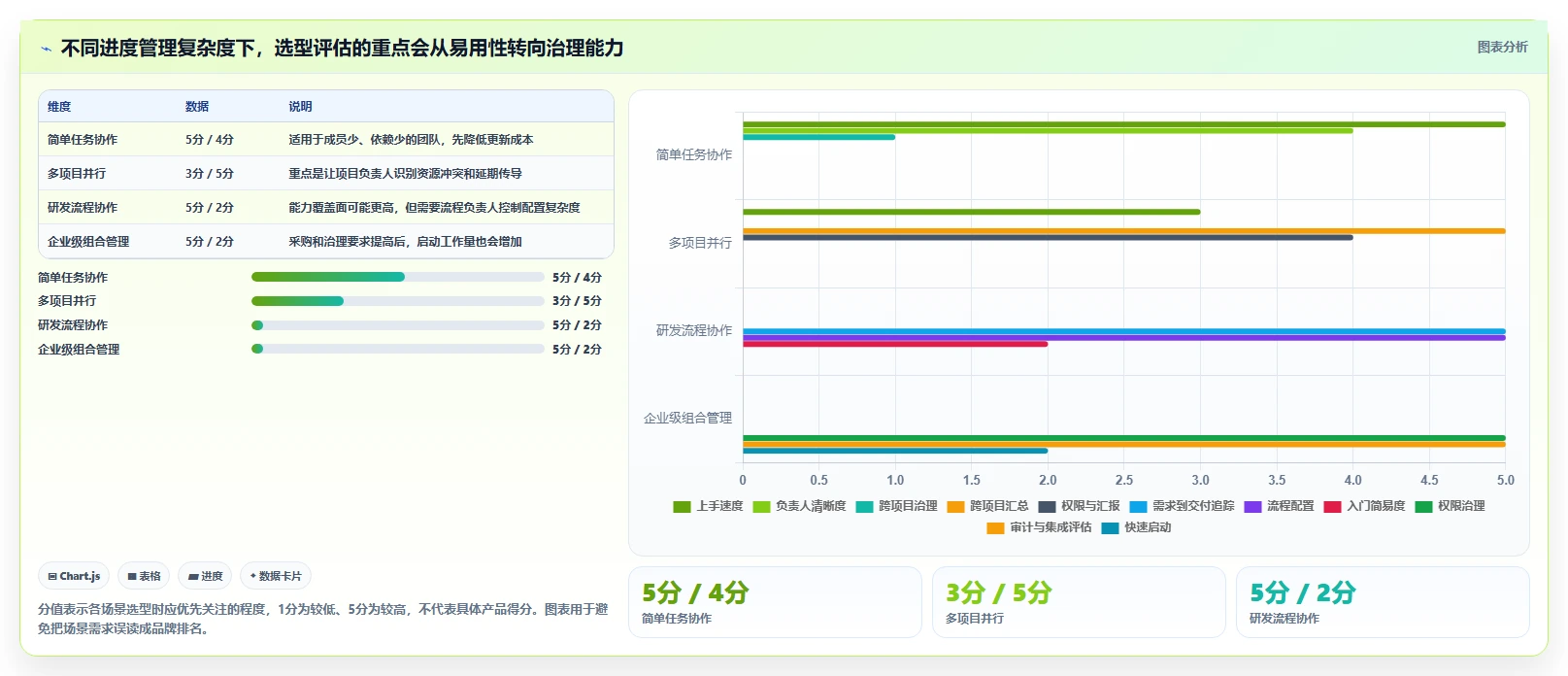Click the 简单任务协作 progress bar
The height and width of the screenshot is (676, 1568).
point(398,277)
